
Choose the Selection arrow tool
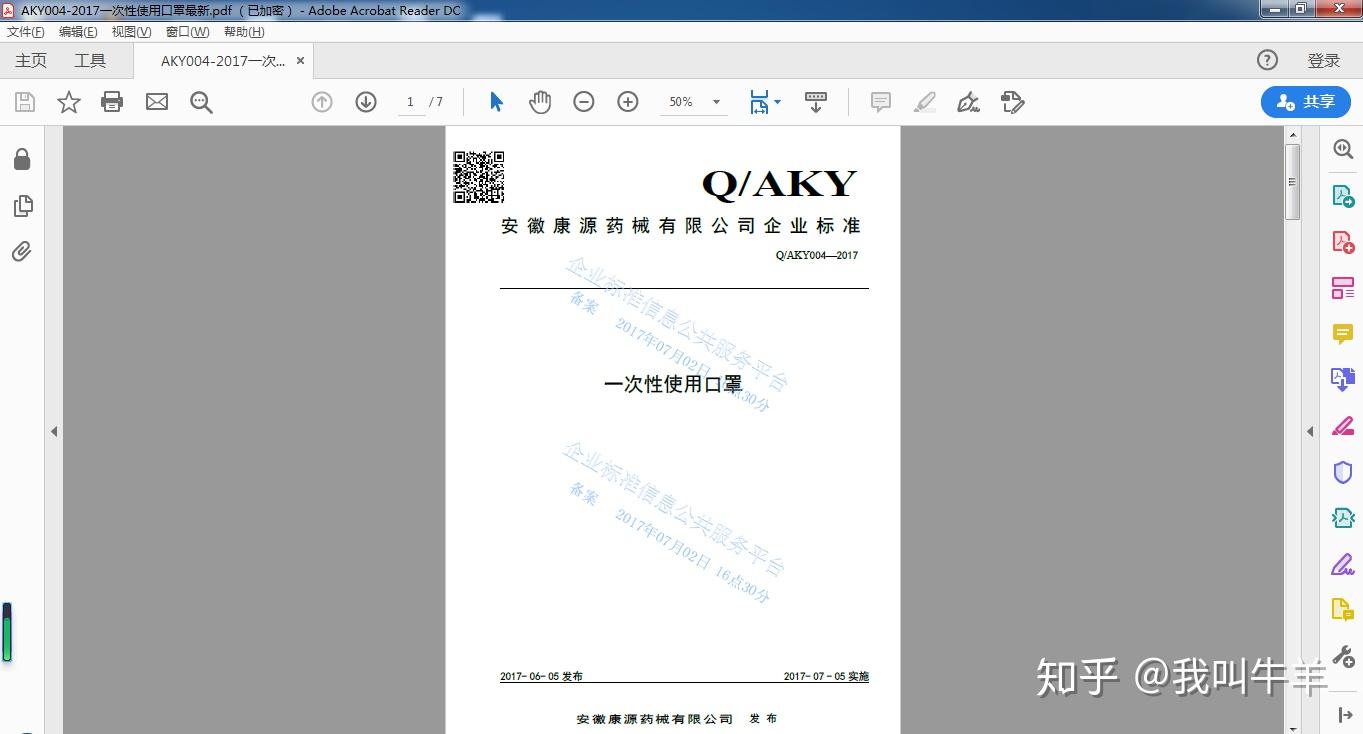(496, 102)
